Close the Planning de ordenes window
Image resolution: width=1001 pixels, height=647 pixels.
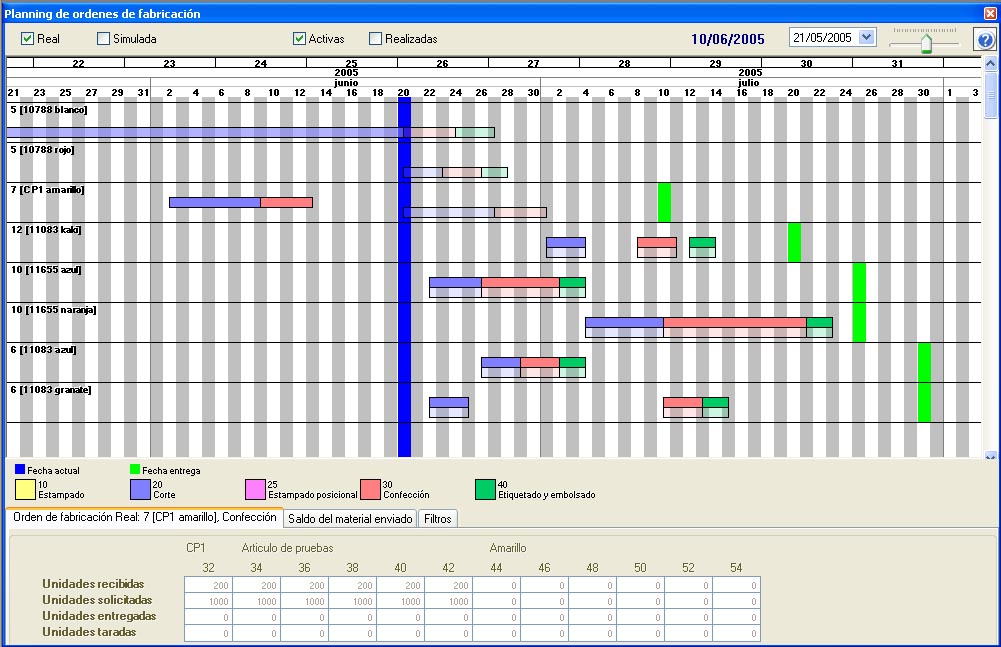tap(989, 14)
